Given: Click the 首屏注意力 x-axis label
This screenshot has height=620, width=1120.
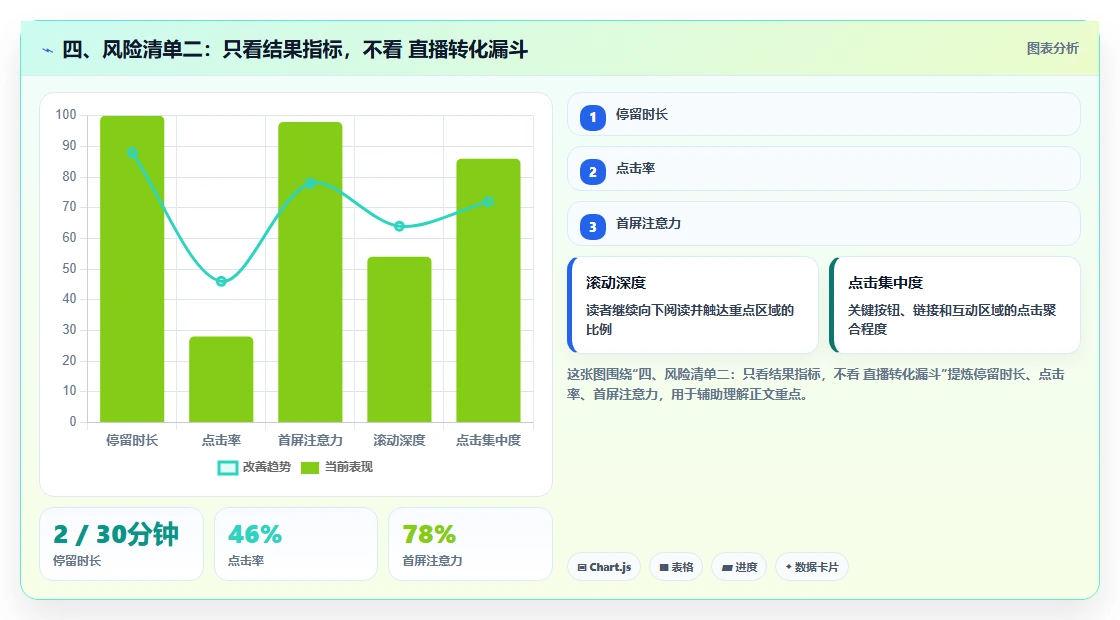Looking at the screenshot, I should pyautogui.click(x=310, y=441).
